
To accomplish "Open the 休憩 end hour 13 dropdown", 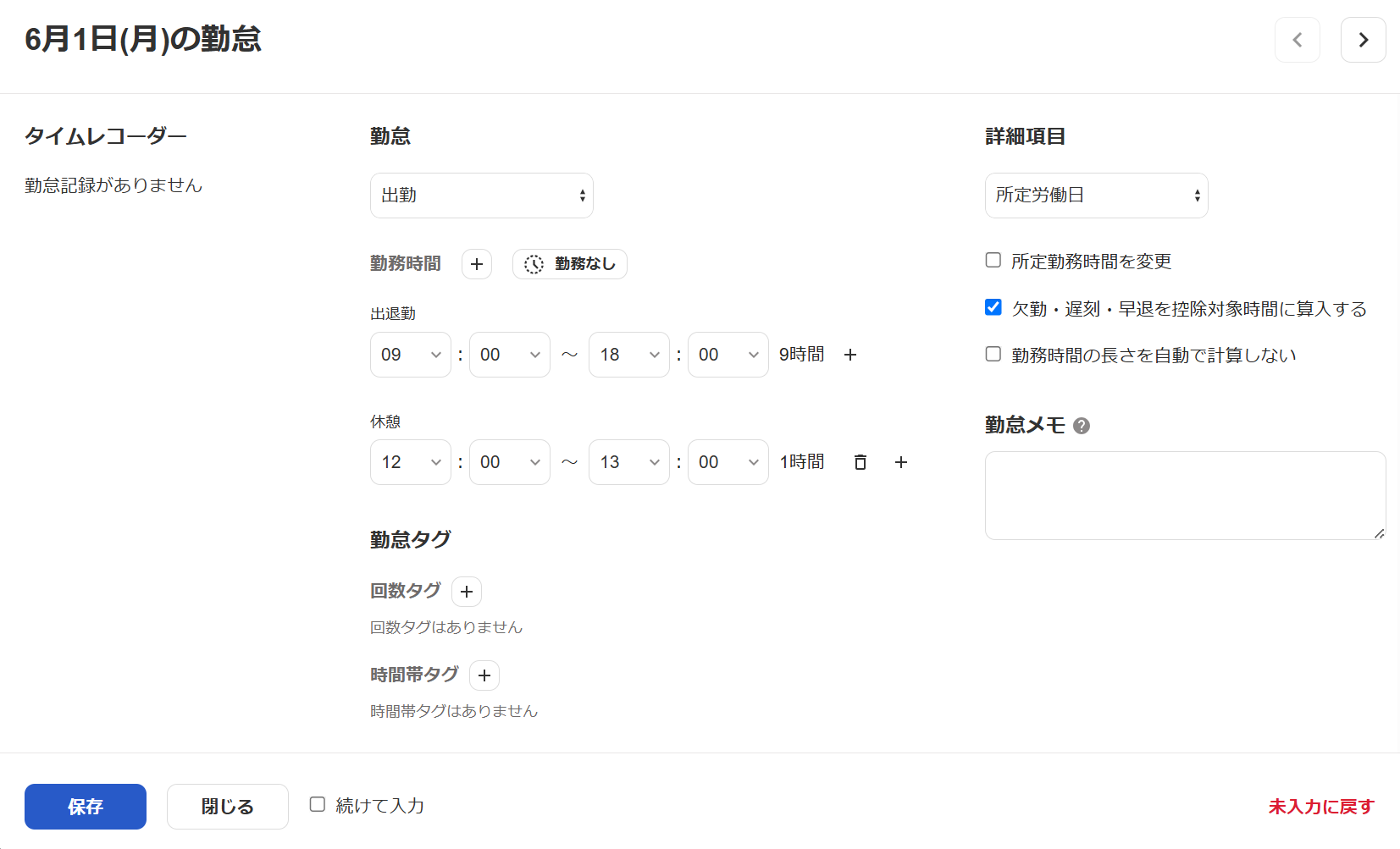I will [x=629, y=462].
